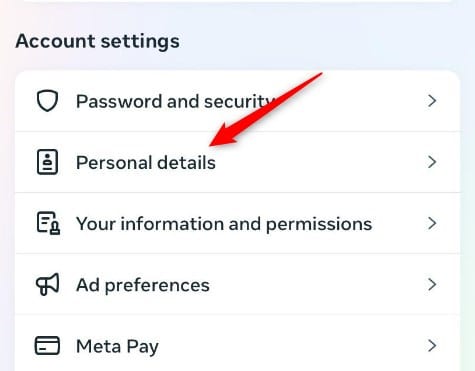Click the Meta Pay row chevron arrow
The width and height of the screenshot is (475, 371).
point(432,346)
